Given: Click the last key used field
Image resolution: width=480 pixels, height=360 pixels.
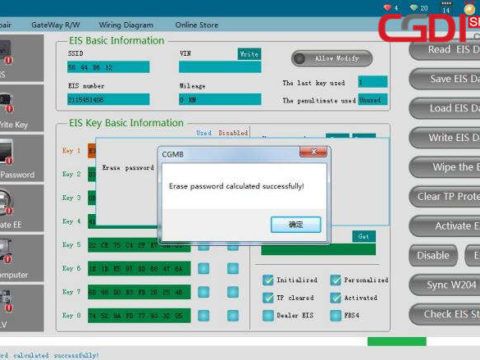Looking at the screenshot, I should [x=373, y=82].
